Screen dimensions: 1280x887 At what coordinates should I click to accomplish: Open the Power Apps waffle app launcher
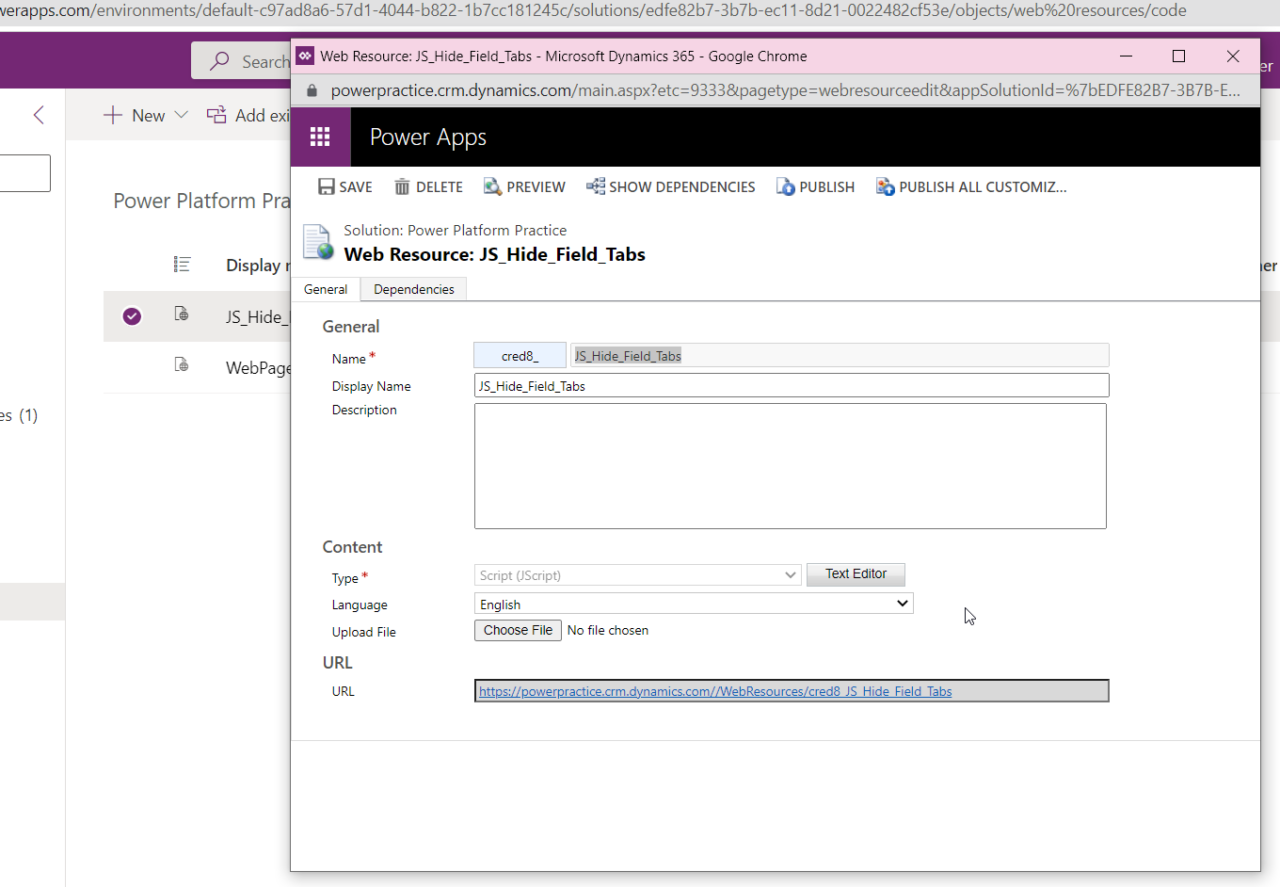320,137
